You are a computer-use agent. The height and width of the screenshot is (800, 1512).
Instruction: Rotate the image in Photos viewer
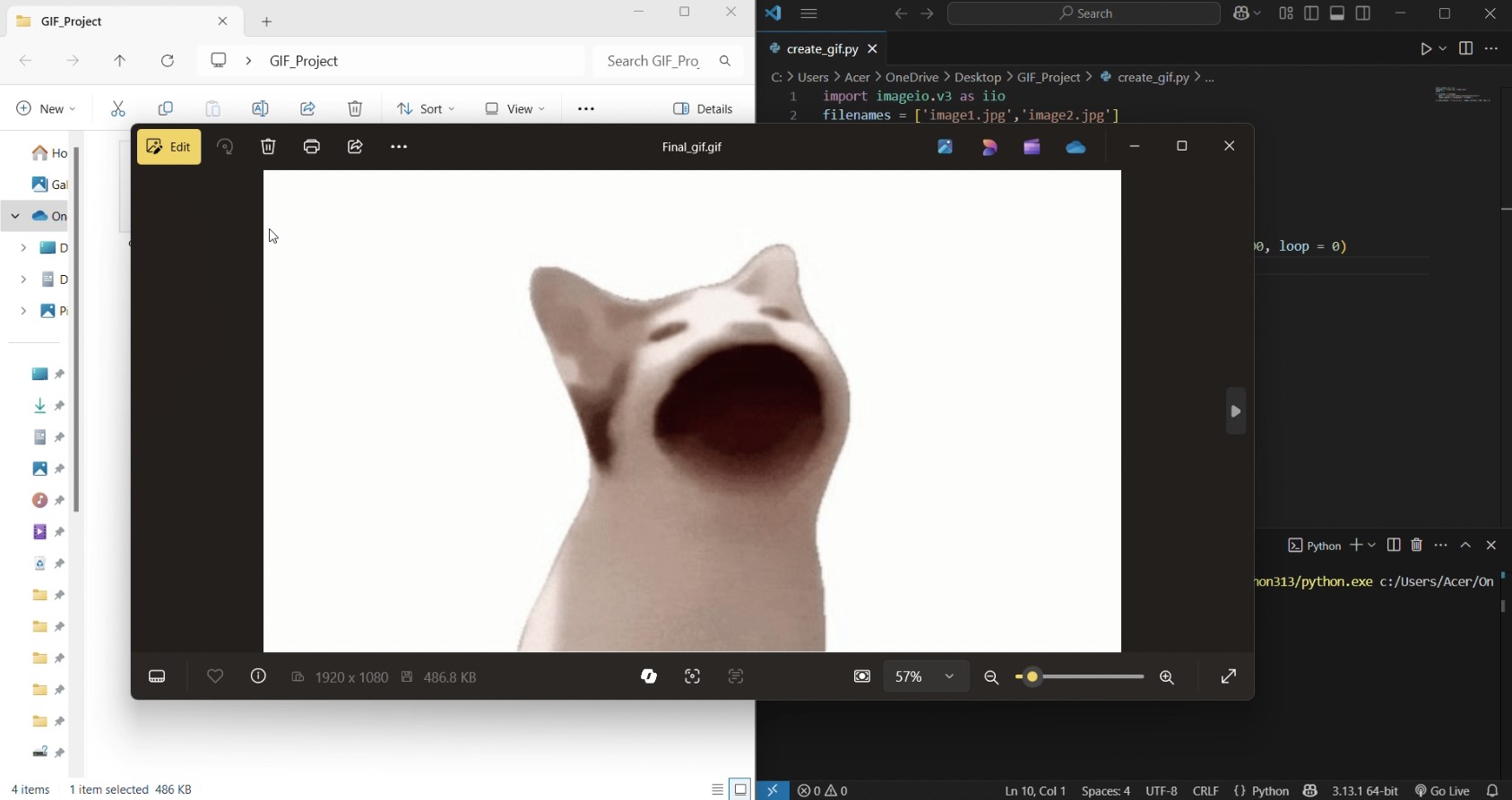(225, 147)
